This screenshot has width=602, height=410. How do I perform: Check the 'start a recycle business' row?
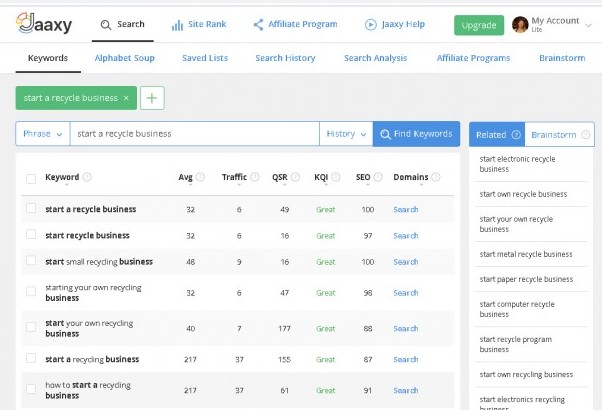click(31, 208)
